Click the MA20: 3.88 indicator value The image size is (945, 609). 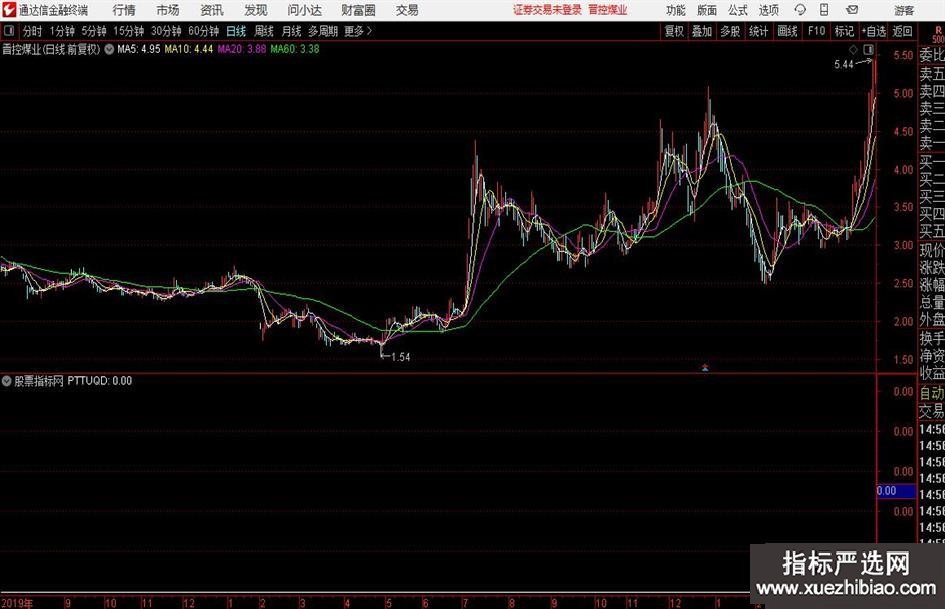click(241, 49)
